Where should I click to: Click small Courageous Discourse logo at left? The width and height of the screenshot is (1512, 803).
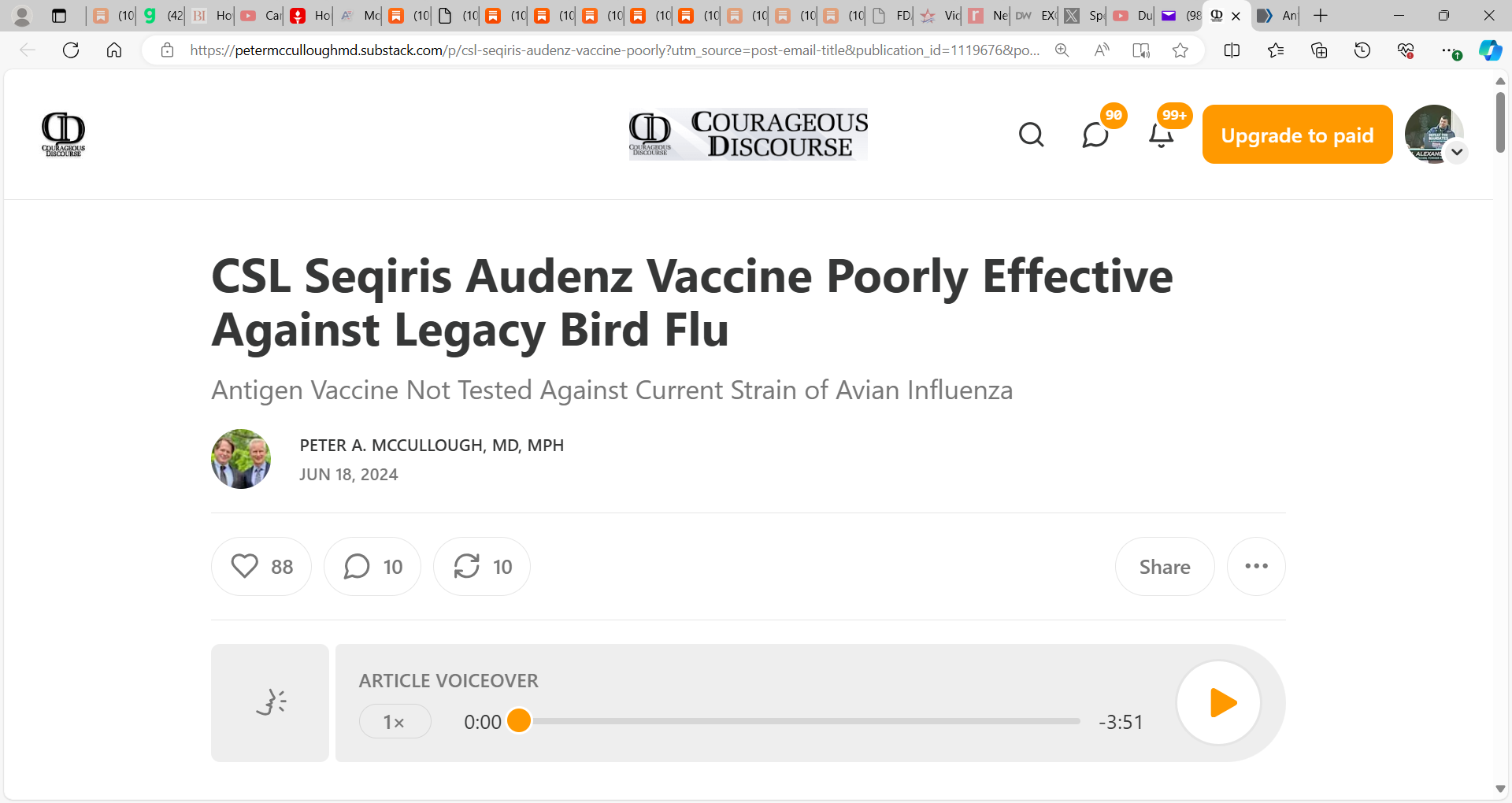pos(63,135)
